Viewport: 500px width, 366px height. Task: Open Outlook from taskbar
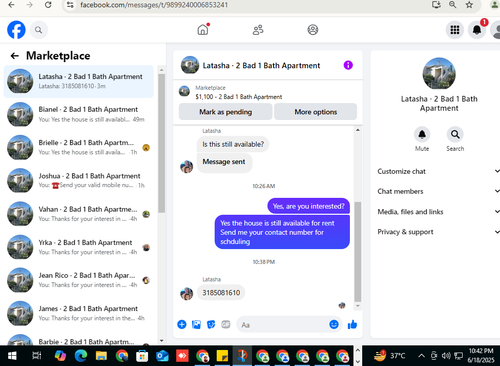162,356
